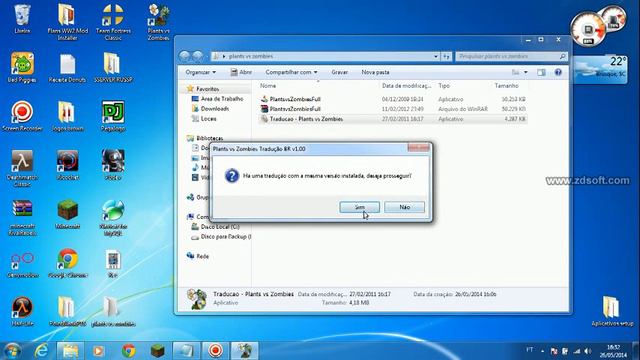Image resolution: width=640 pixels, height=360 pixels.
Task: Click Gravar in the Explorer toolbar
Action: click(340, 72)
